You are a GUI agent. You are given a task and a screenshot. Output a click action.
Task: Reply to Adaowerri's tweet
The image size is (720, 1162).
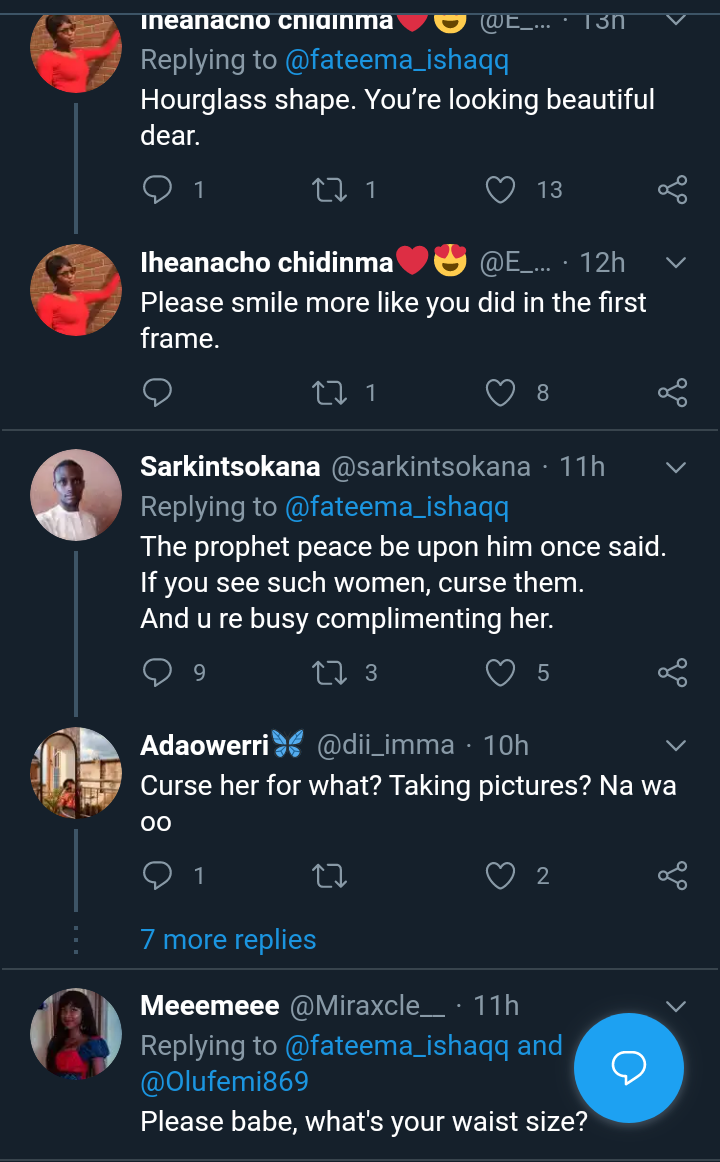coord(158,876)
